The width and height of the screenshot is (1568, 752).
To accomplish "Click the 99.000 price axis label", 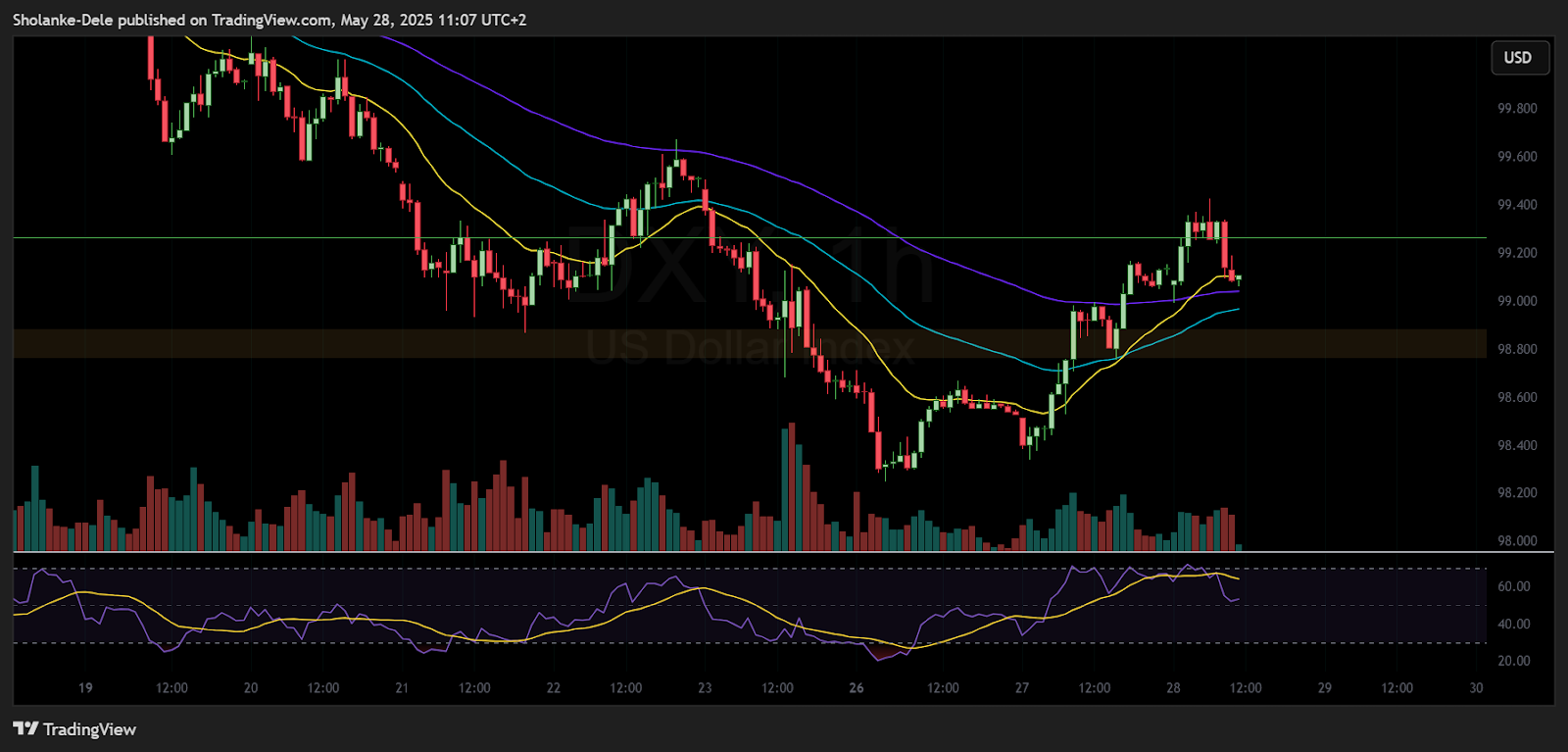I will click(x=1517, y=301).
